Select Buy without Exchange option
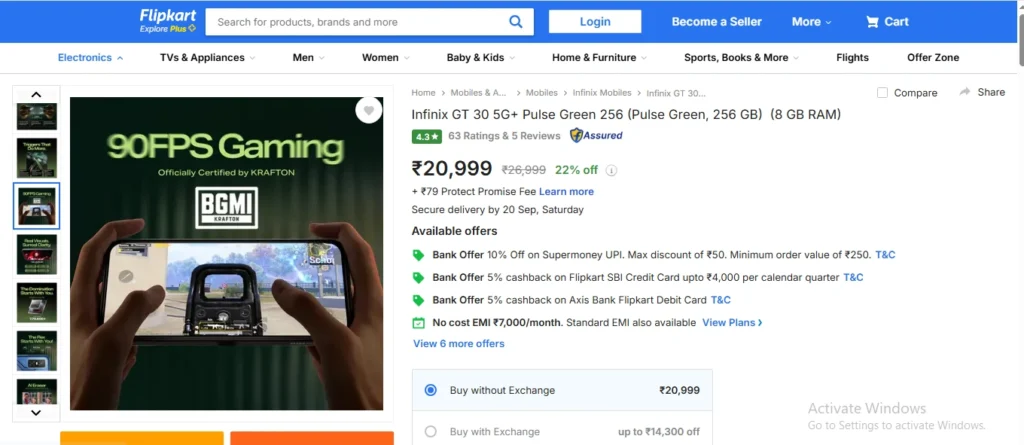The width and height of the screenshot is (1024, 445). 431,390
